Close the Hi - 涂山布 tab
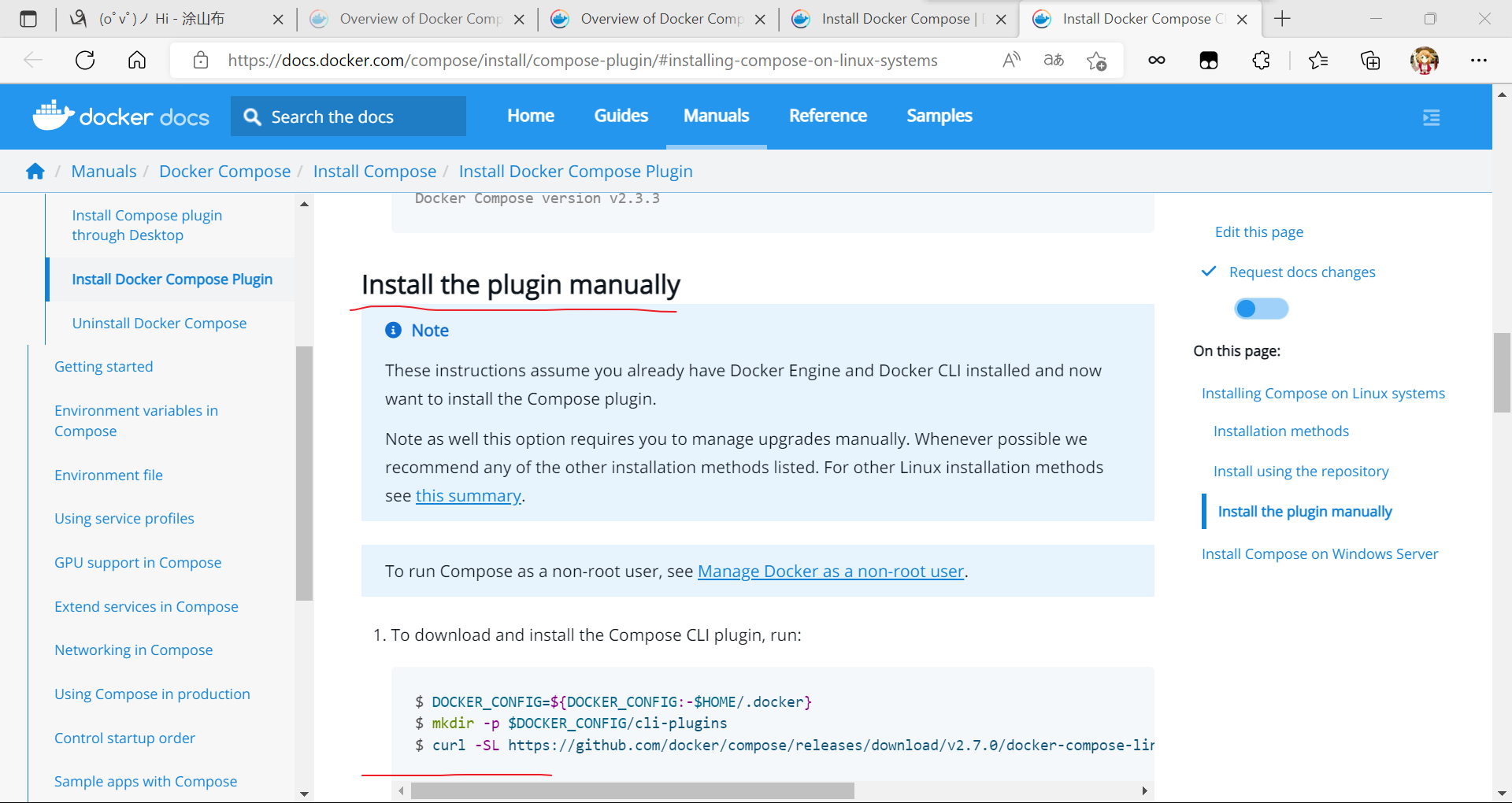1512x803 pixels. [278, 20]
